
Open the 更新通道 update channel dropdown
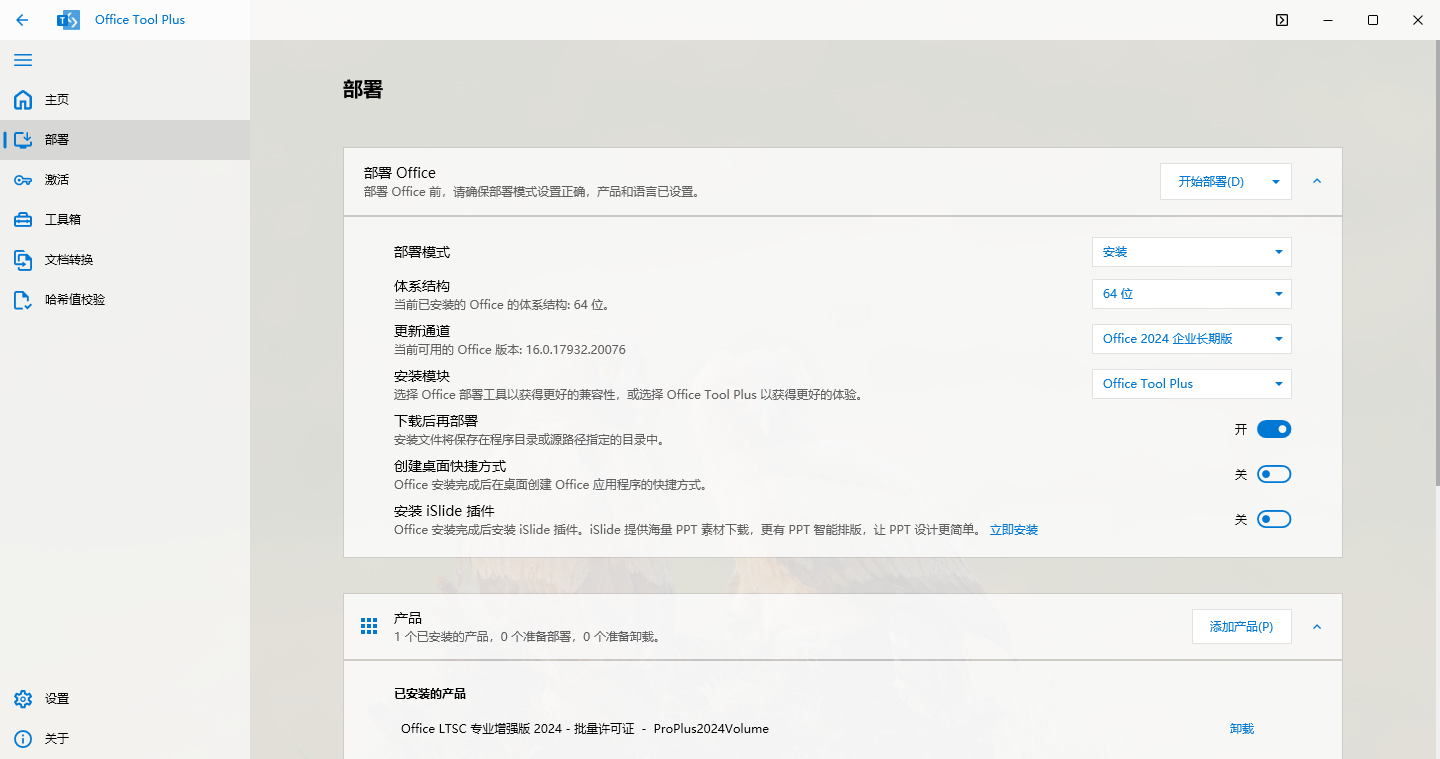pyautogui.click(x=1191, y=338)
